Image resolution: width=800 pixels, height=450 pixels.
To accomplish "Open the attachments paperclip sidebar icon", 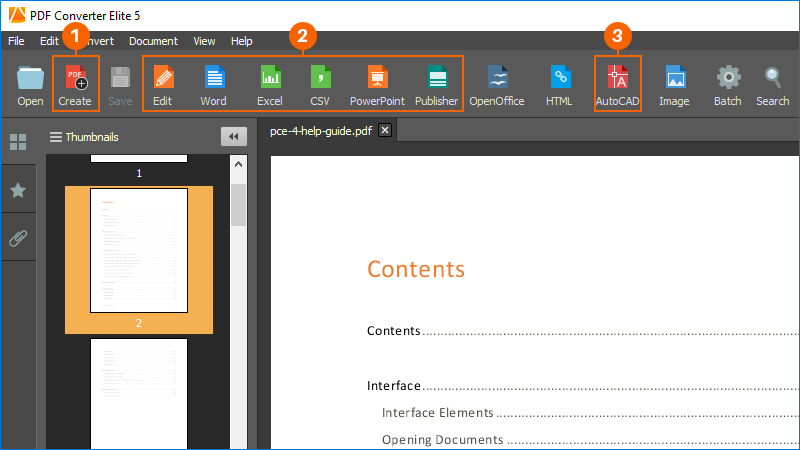I will coord(18,238).
